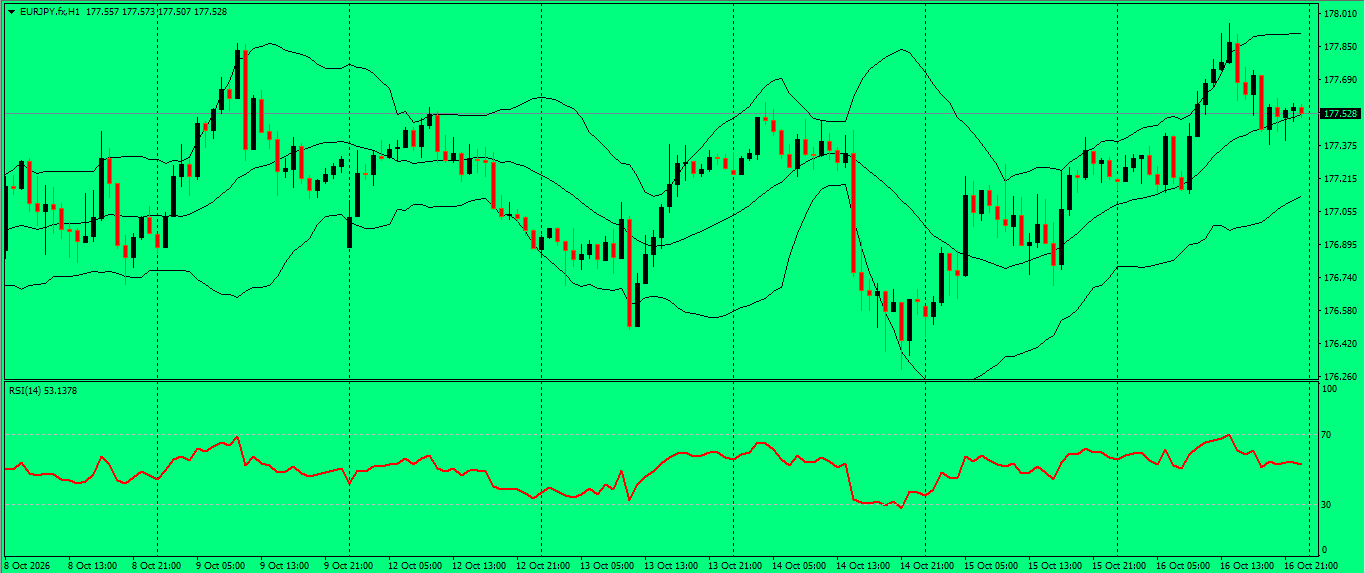Click the 176.580 price scale label
This screenshot has width=1365, height=573.
pos(1340,311)
